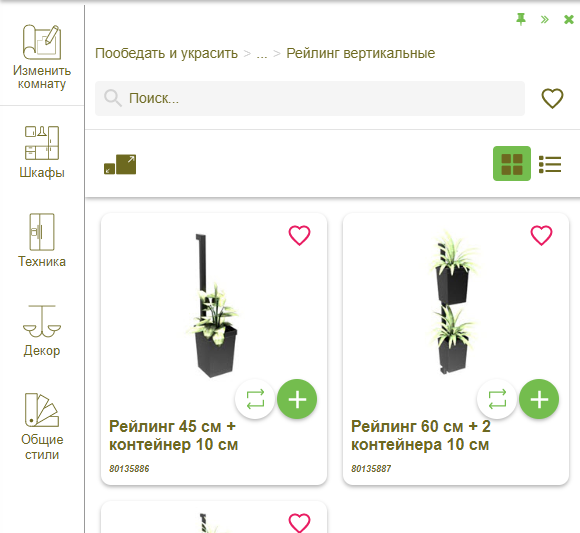Select the Шкафы cabinets category
This screenshot has width=580, height=533.
pyautogui.click(x=42, y=152)
